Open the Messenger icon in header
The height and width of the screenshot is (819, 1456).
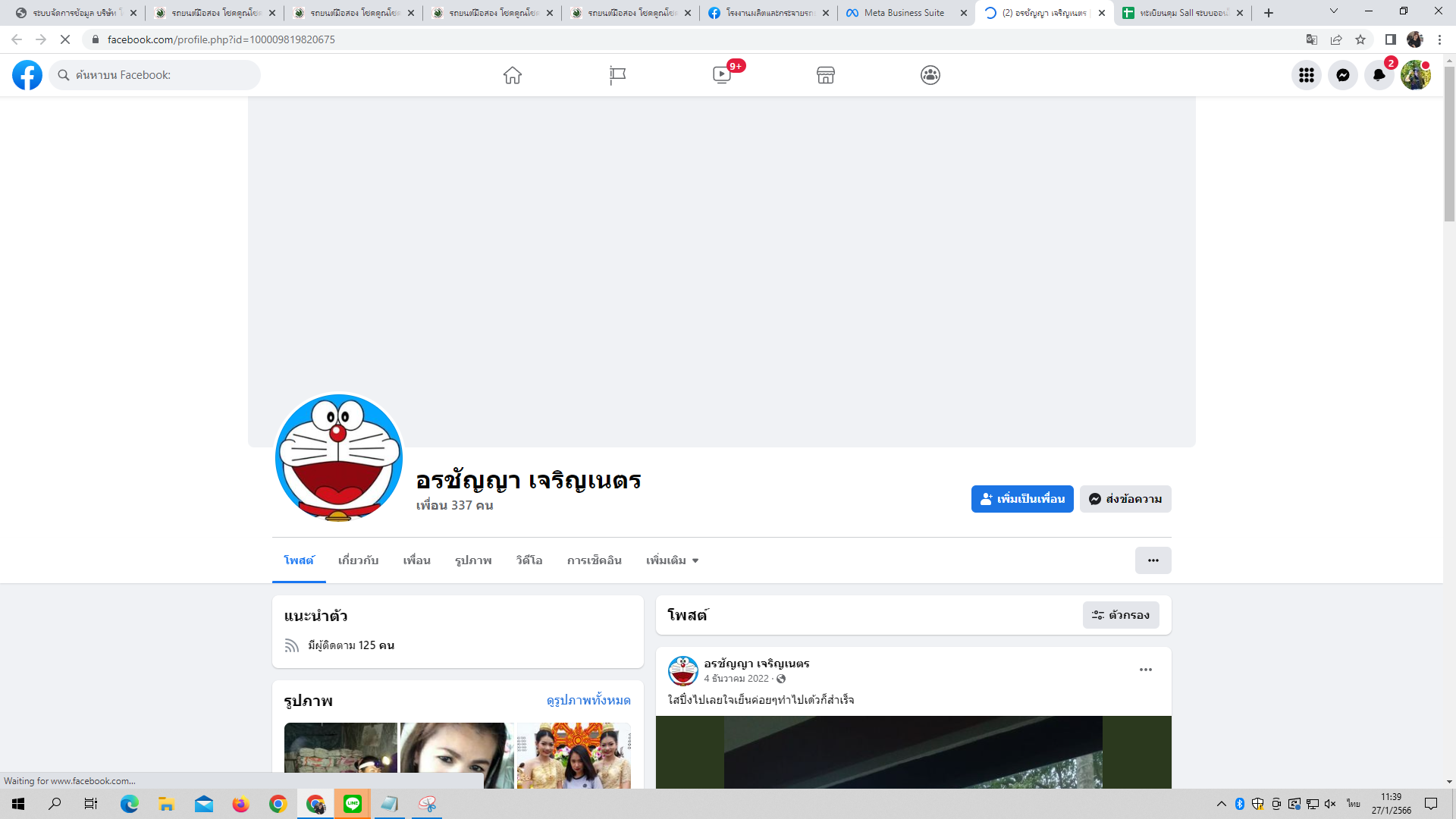pyautogui.click(x=1343, y=75)
